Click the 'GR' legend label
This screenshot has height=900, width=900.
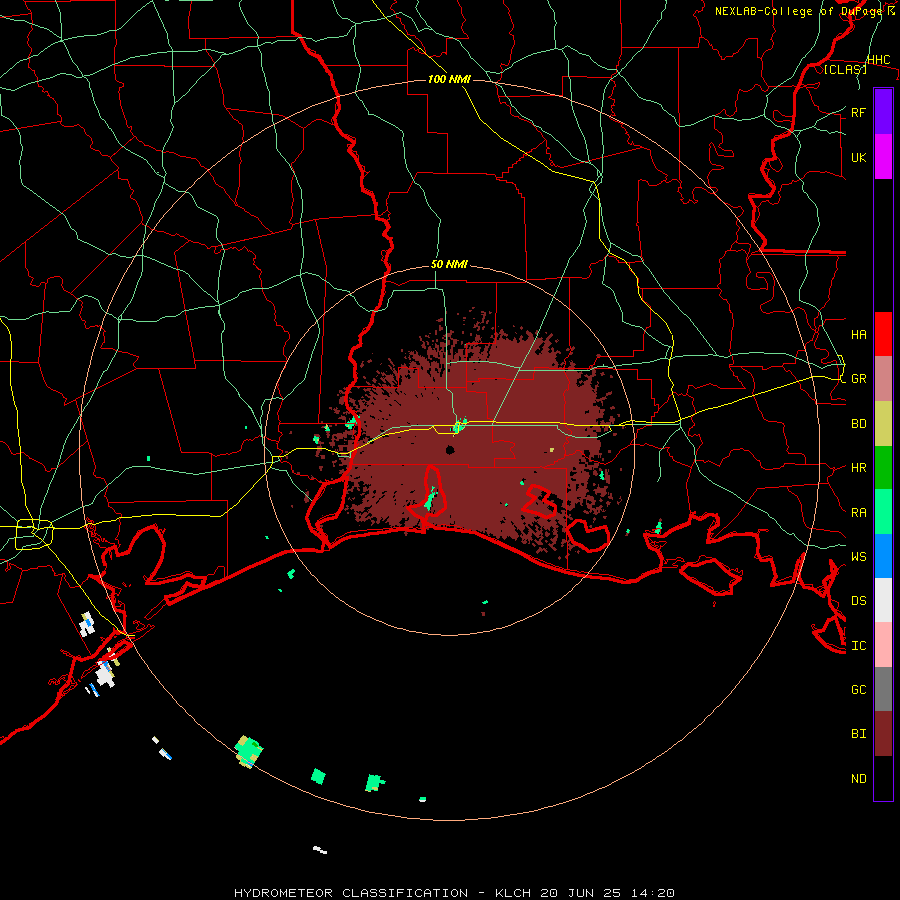[x=858, y=379]
